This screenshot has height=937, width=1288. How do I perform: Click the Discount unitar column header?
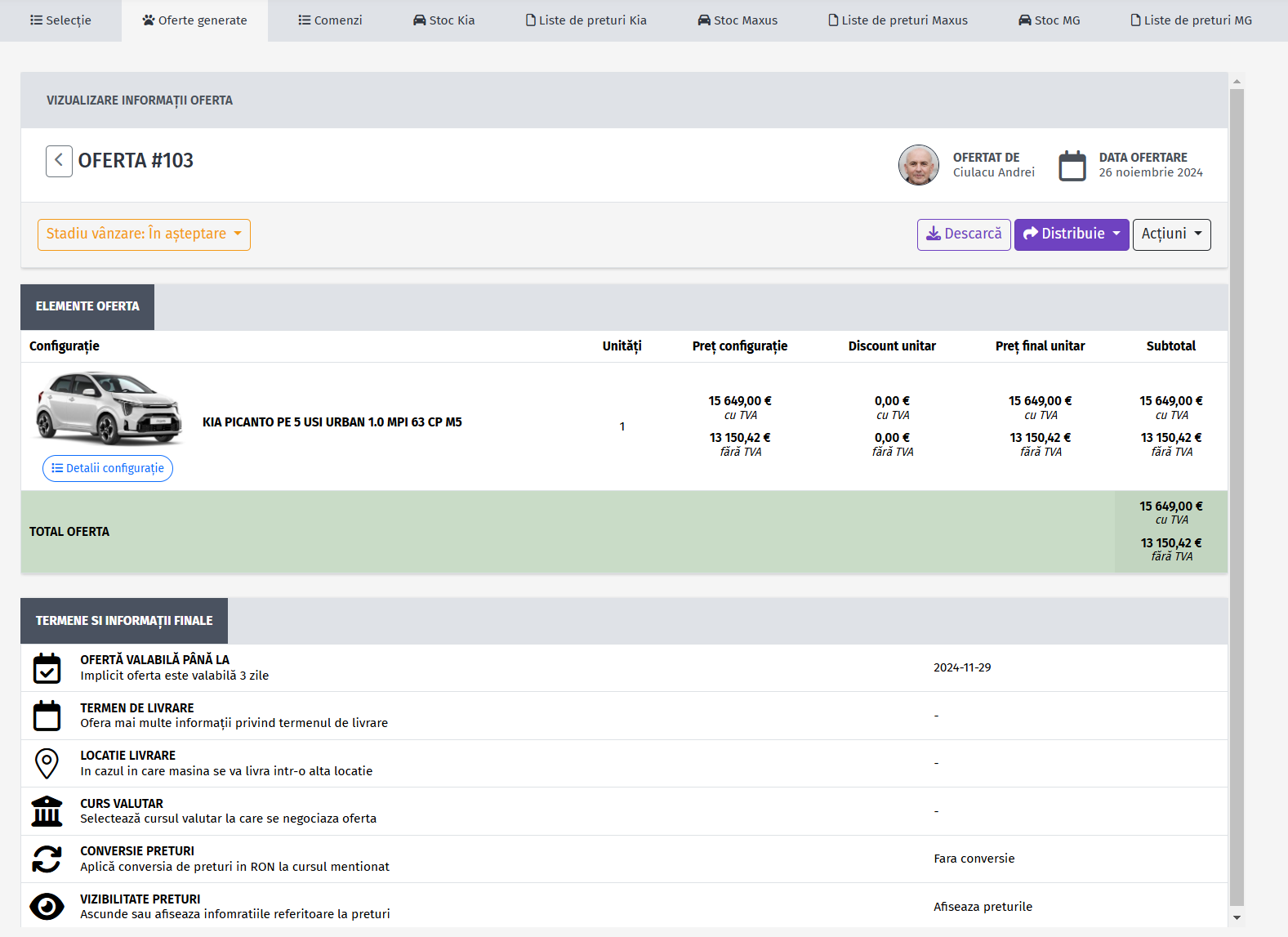point(892,346)
